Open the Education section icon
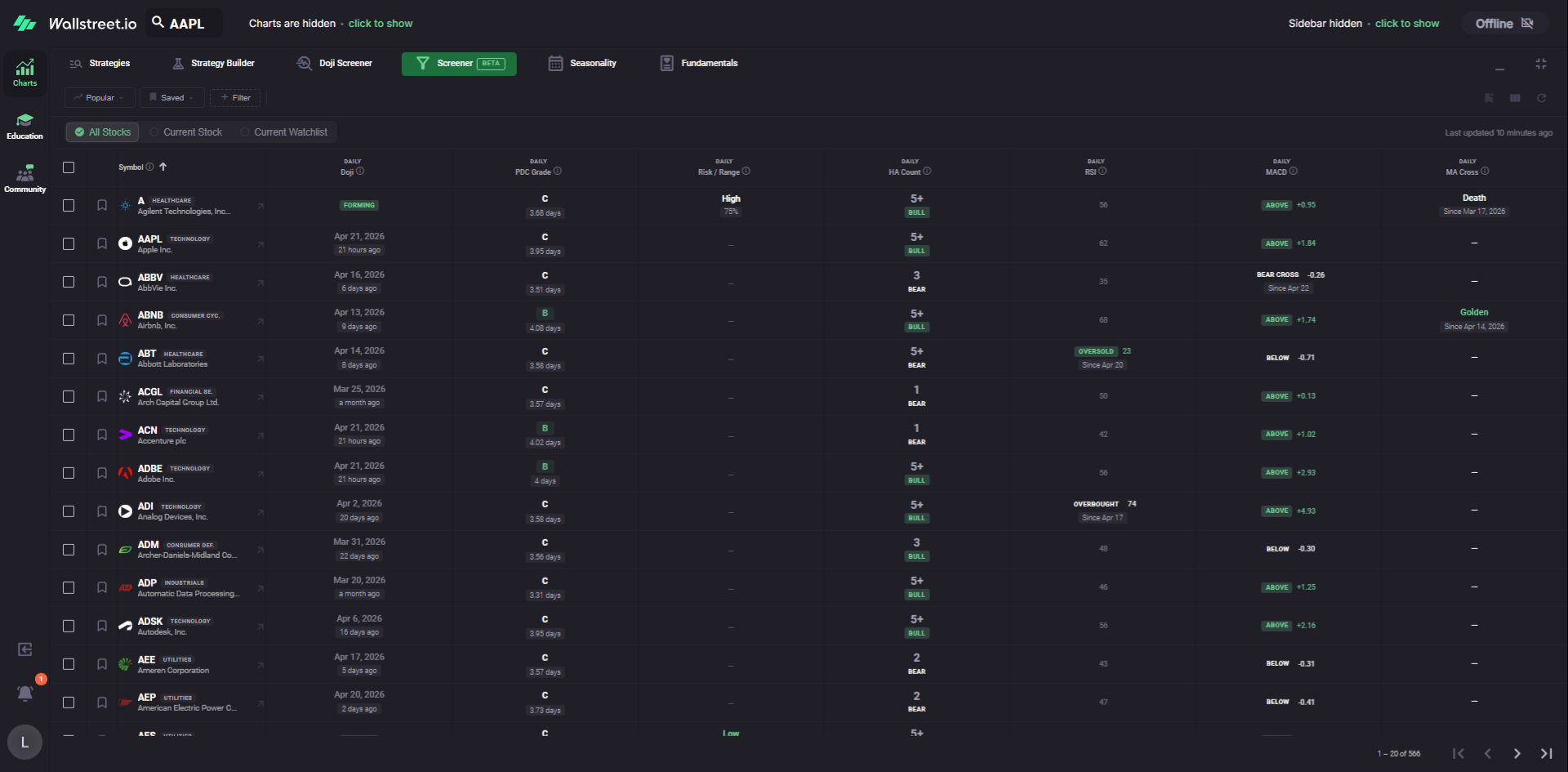 tap(24, 126)
